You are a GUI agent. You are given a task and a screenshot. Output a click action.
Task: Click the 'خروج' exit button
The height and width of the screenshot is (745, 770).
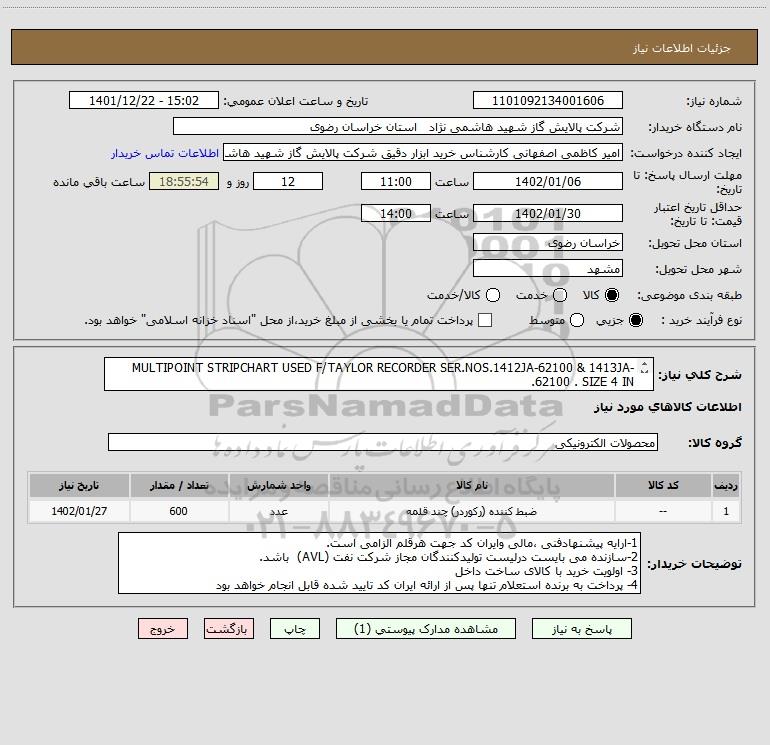(x=163, y=629)
